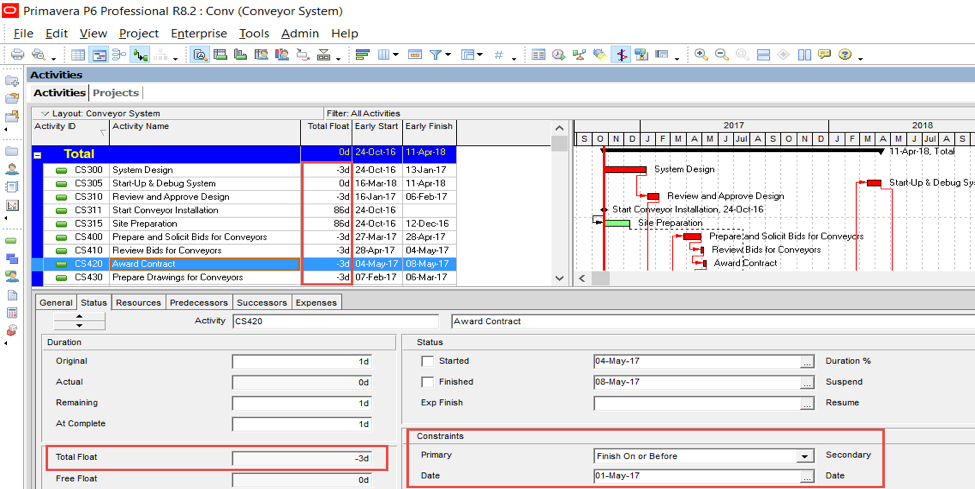The width and height of the screenshot is (975, 489).
Task: Switch to the Successors tab
Action: point(262,303)
